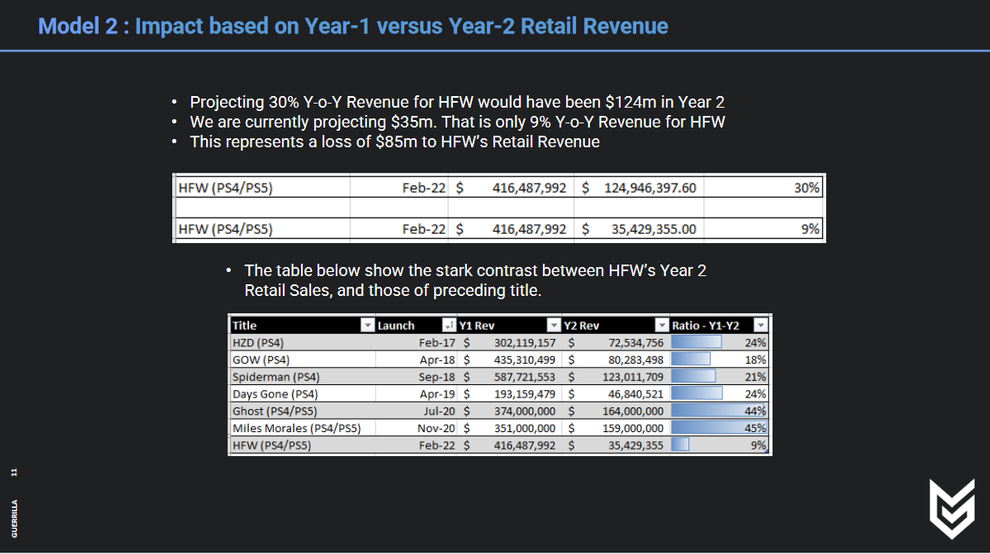Viewport: 990px width, 554px height.
Task: Click the Guerrilla logo icon
Action: click(952, 509)
